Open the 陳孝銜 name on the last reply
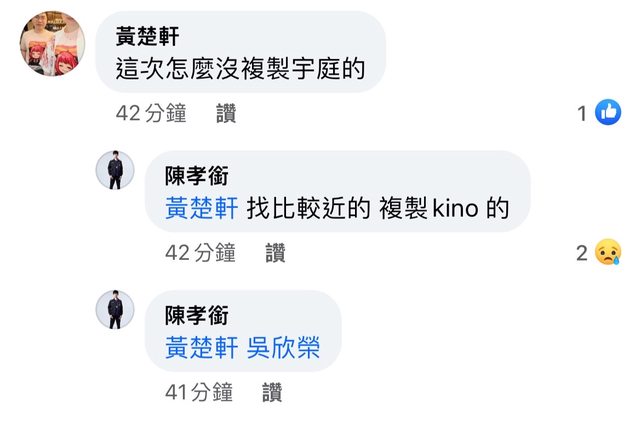This screenshot has width=641, height=428. [x=197, y=316]
